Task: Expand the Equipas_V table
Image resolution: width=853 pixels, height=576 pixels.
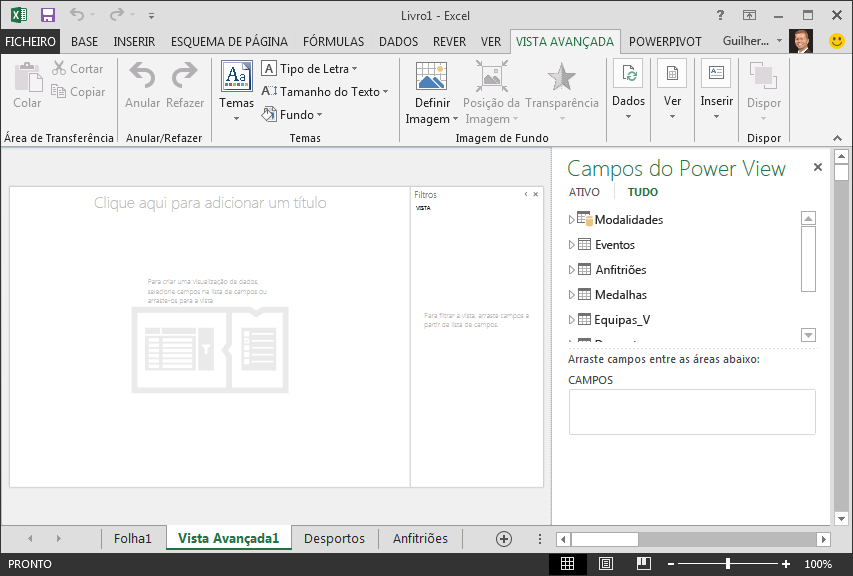Action: pyautogui.click(x=571, y=320)
